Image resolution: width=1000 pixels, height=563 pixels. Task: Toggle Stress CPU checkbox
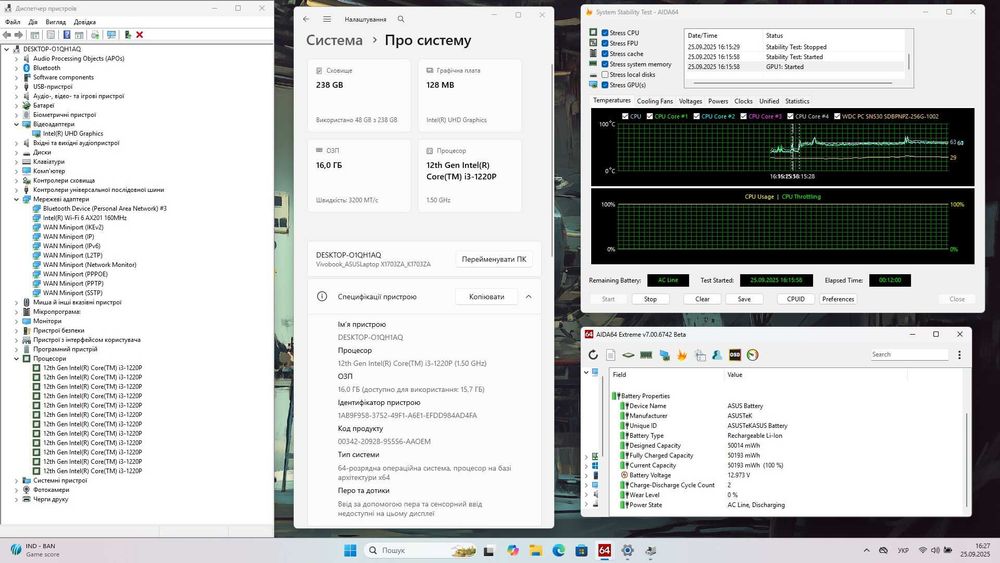click(x=605, y=33)
